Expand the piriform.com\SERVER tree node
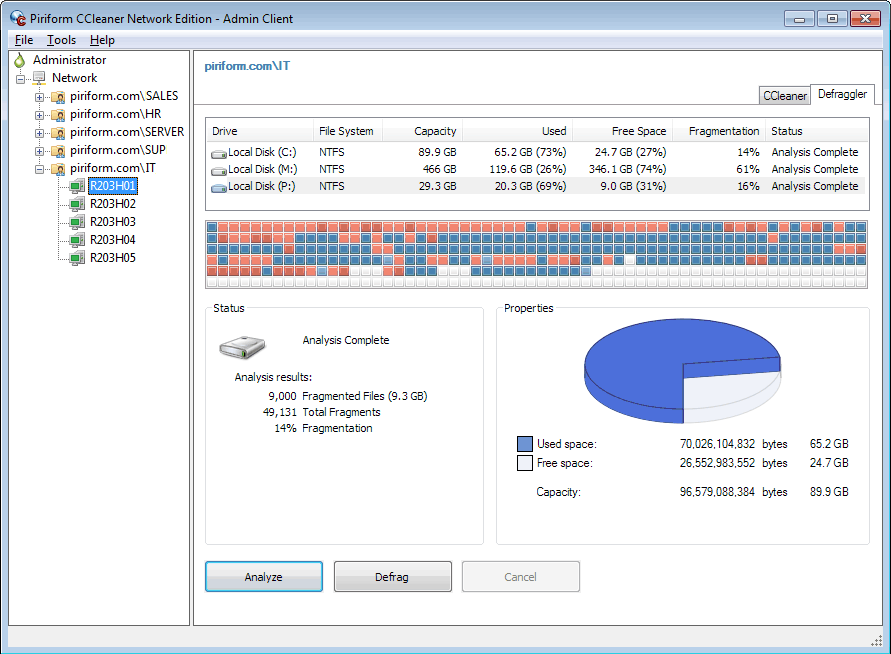Screen dimensions: 891x654 pos(40,133)
